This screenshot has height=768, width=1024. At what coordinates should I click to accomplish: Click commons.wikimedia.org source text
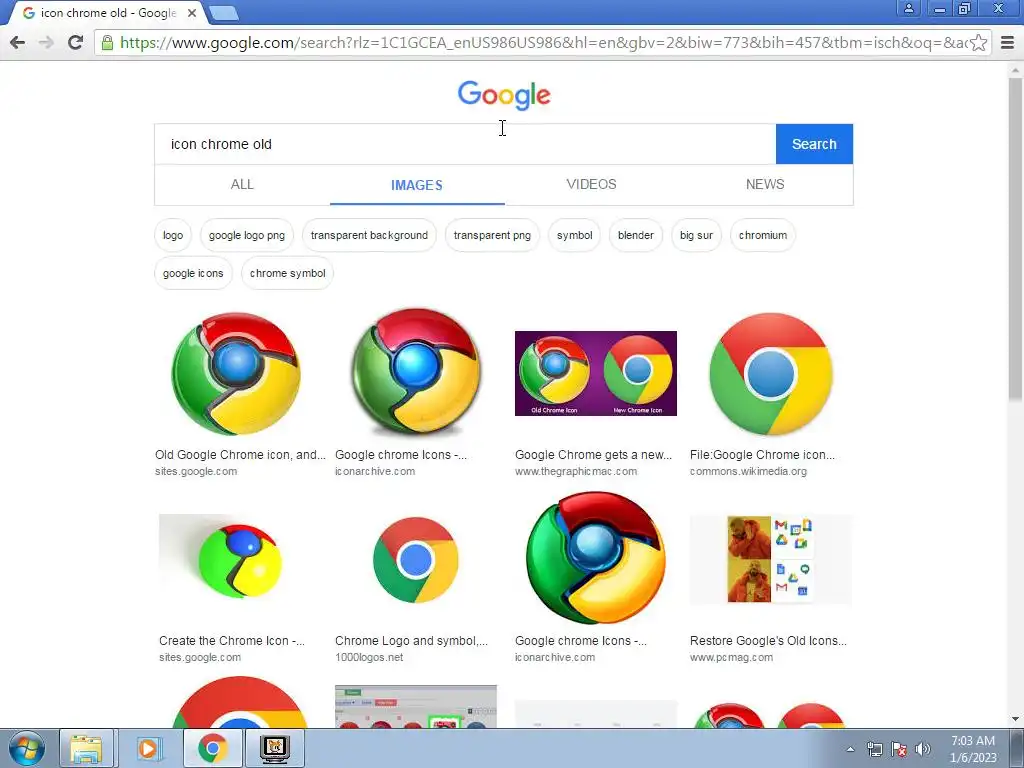tap(748, 472)
